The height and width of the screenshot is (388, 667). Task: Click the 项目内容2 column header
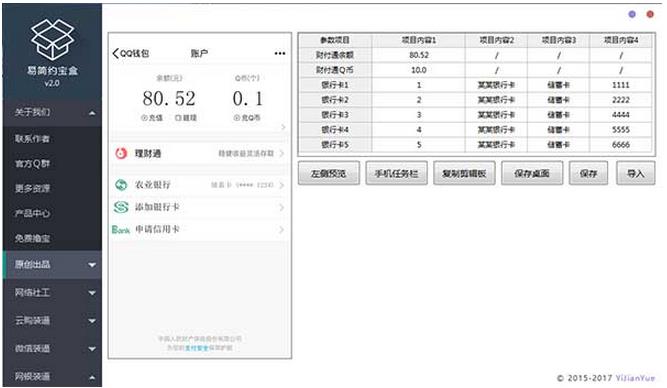tap(496, 40)
